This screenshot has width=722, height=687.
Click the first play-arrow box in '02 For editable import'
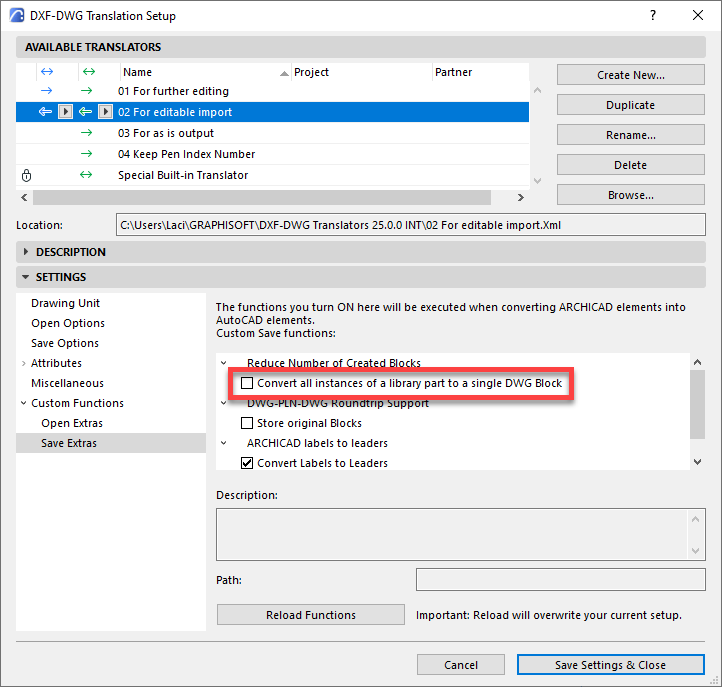(65, 111)
